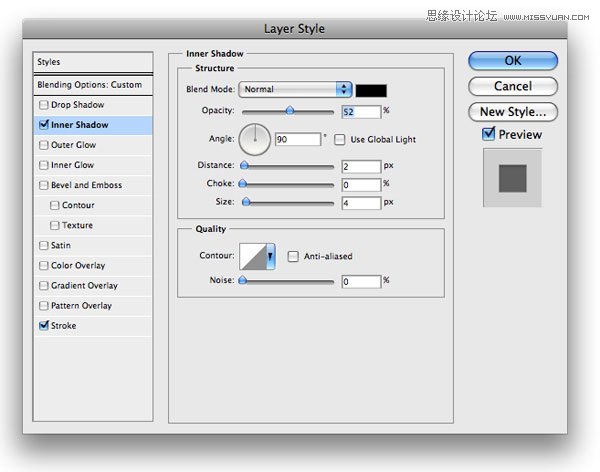Open the Blend Mode dropdown
The width and height of the screenshot is (600, 472).
tap(297, 89)
